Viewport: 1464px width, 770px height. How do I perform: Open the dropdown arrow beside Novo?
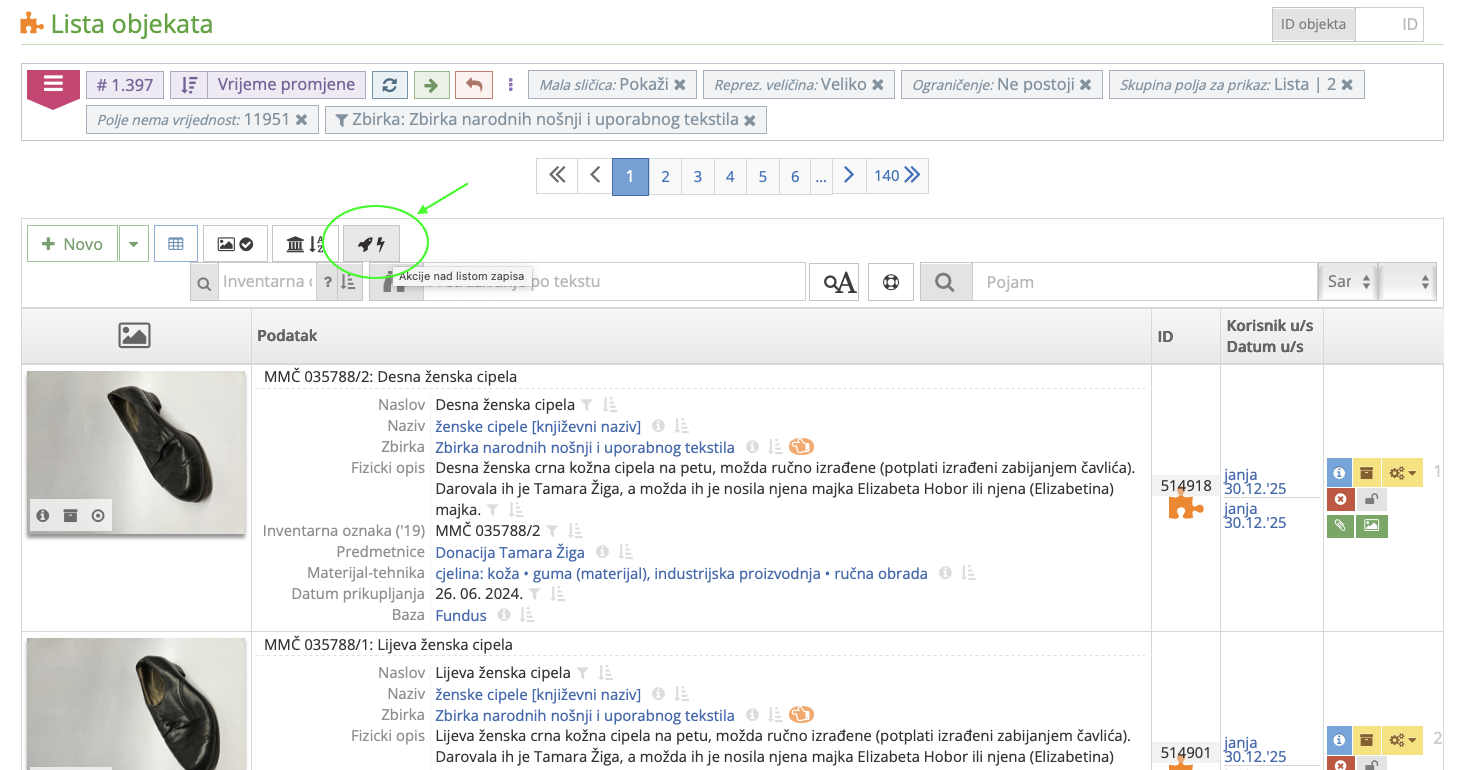(x=133, y=243)
